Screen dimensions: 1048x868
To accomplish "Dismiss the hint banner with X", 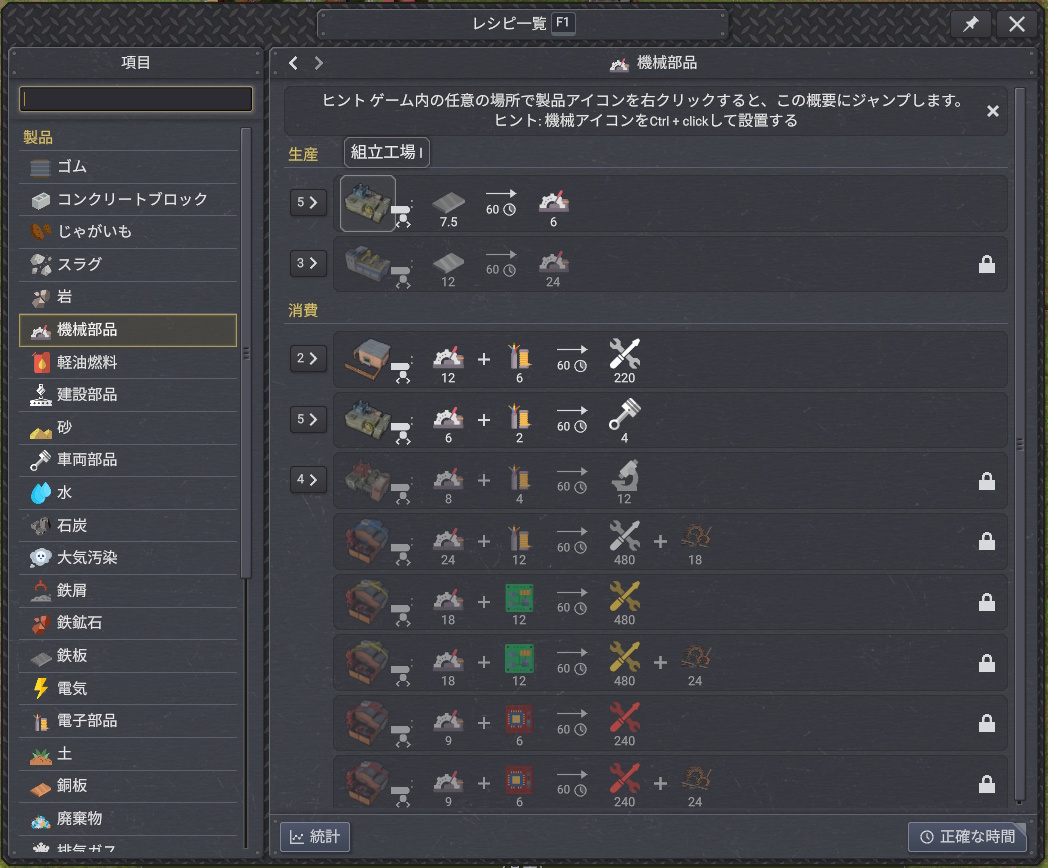I will (993, 111).
